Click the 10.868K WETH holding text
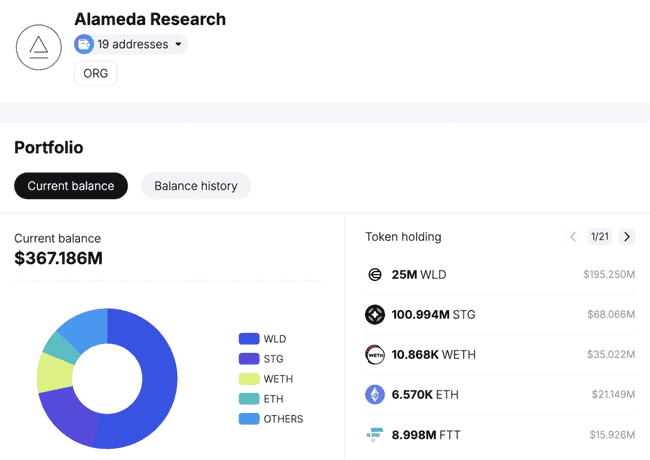This screenshot has height=460, width=650. point(434,355)
